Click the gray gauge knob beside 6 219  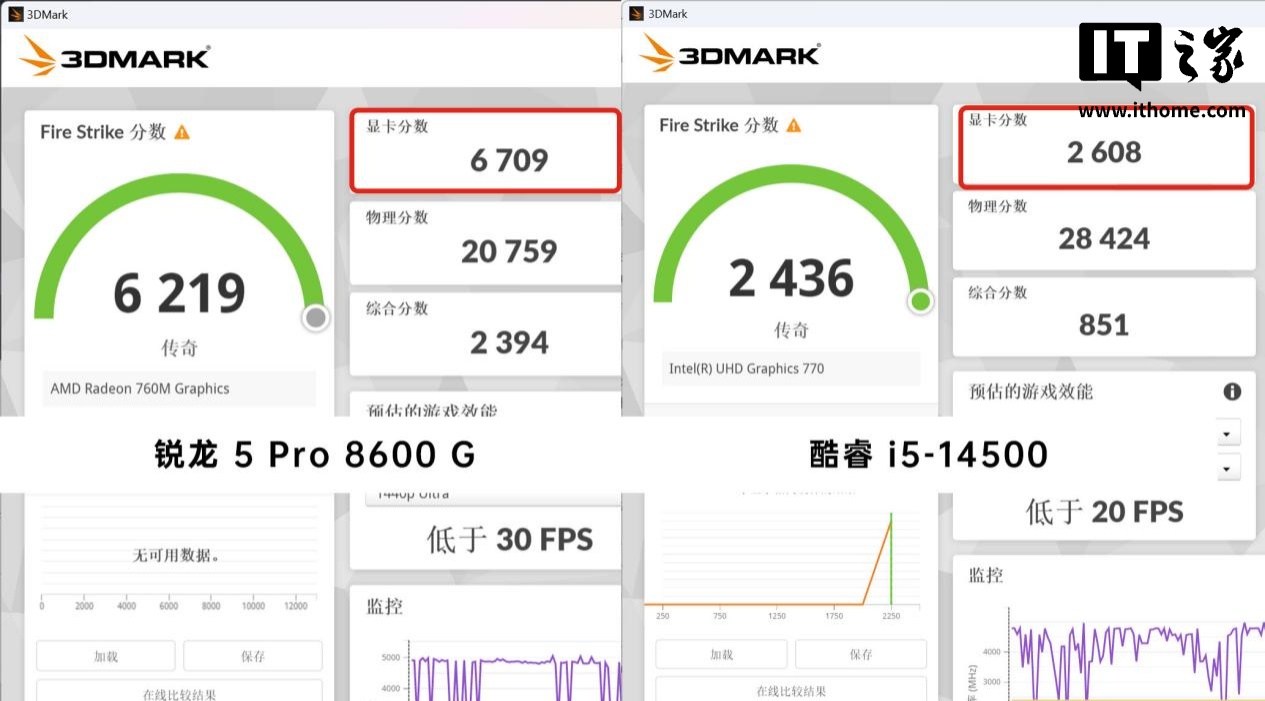[x=316, y=317]
